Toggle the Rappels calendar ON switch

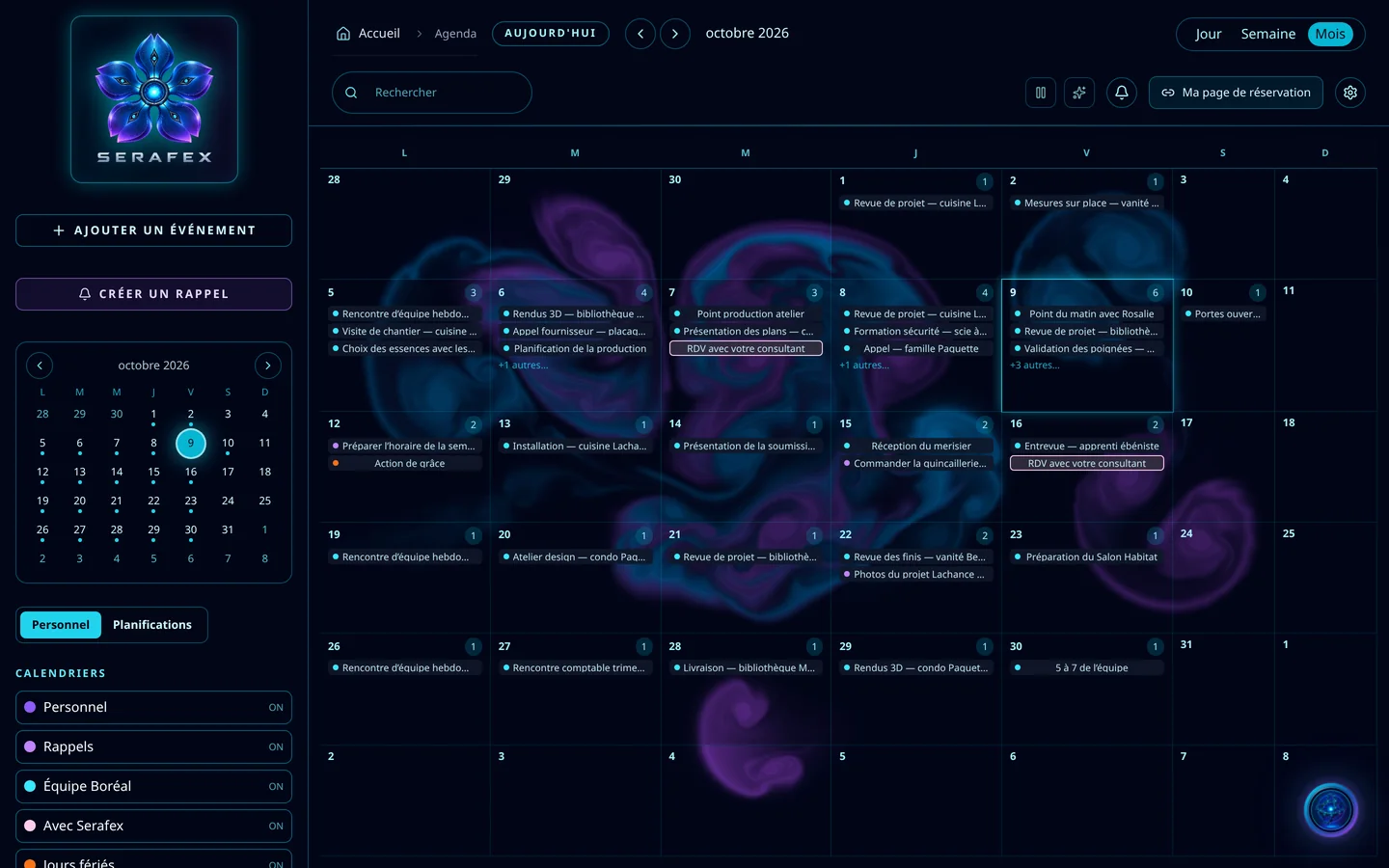pos(276,747)
